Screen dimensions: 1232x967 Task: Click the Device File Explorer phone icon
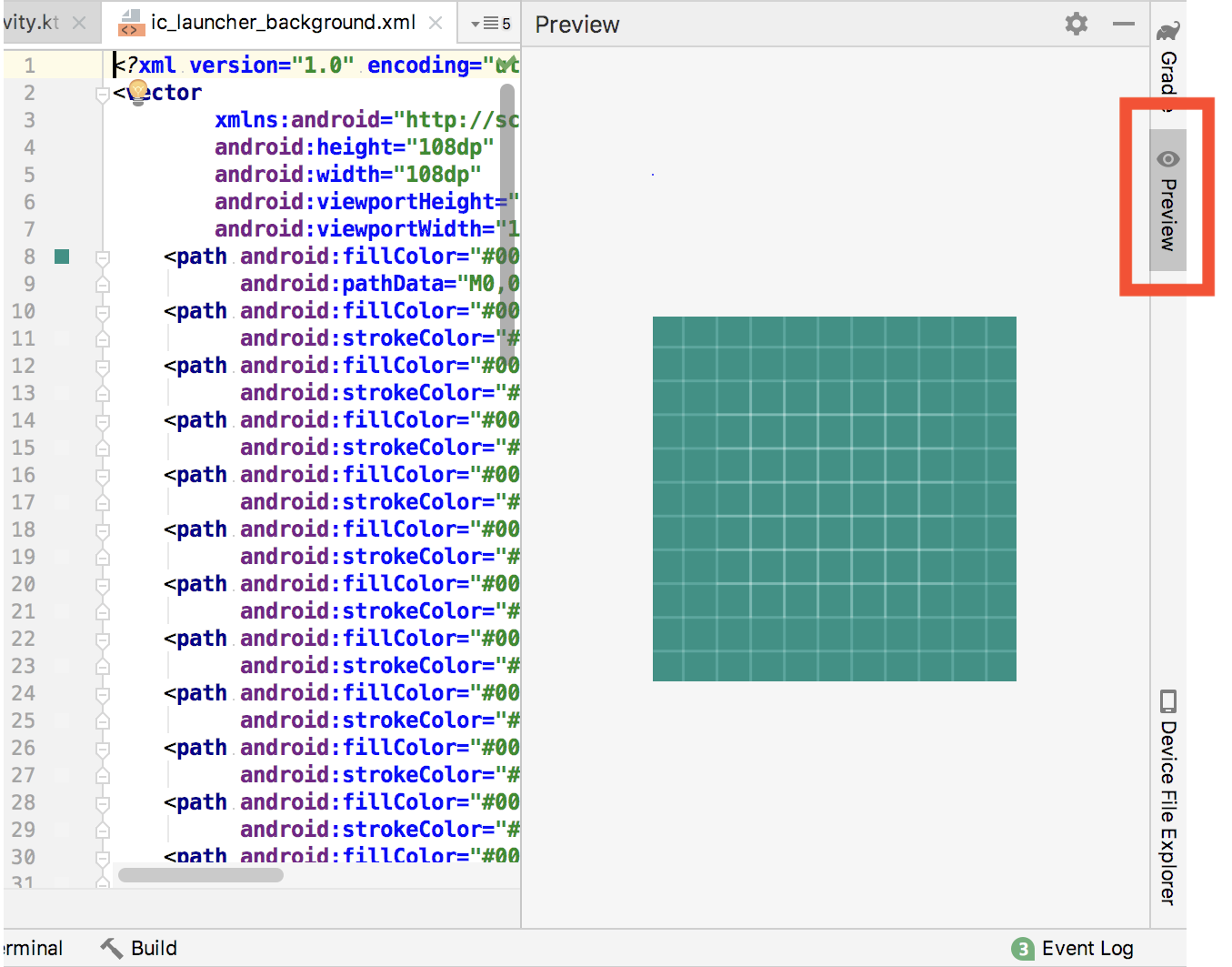pyautogui.click(x=1168, y=701)
